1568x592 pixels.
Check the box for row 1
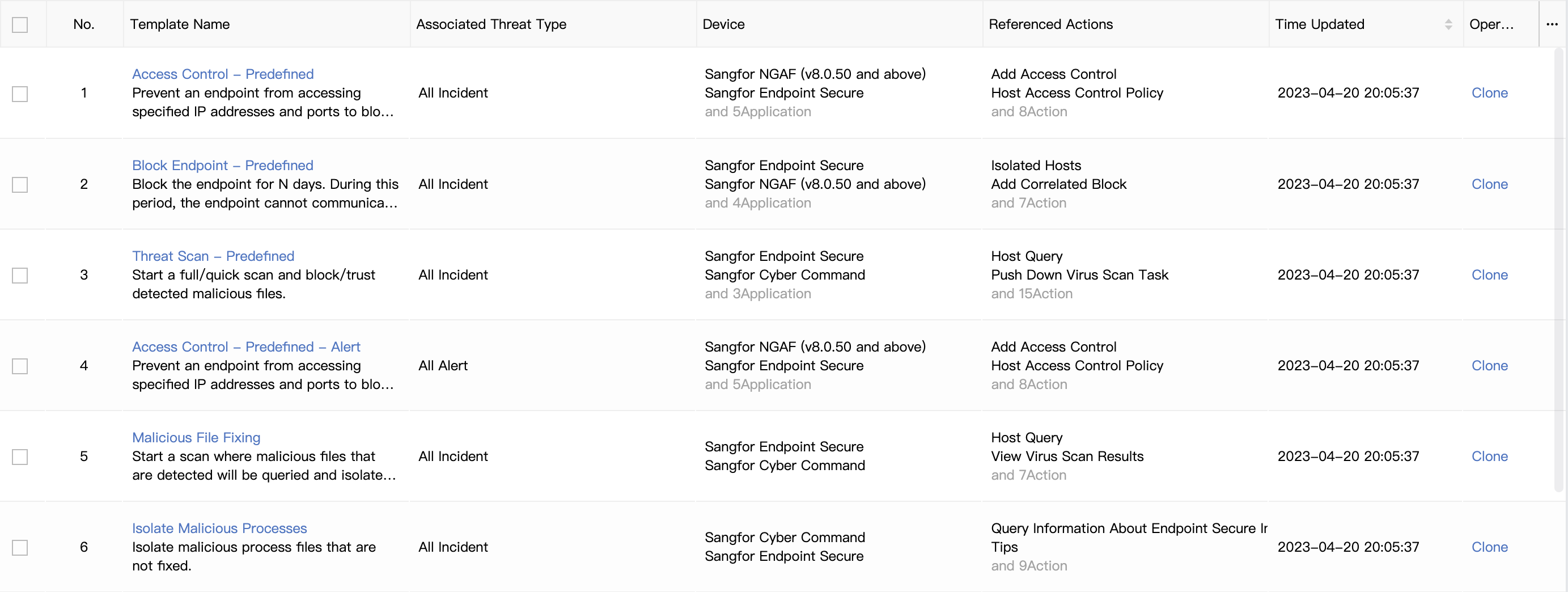20,94
